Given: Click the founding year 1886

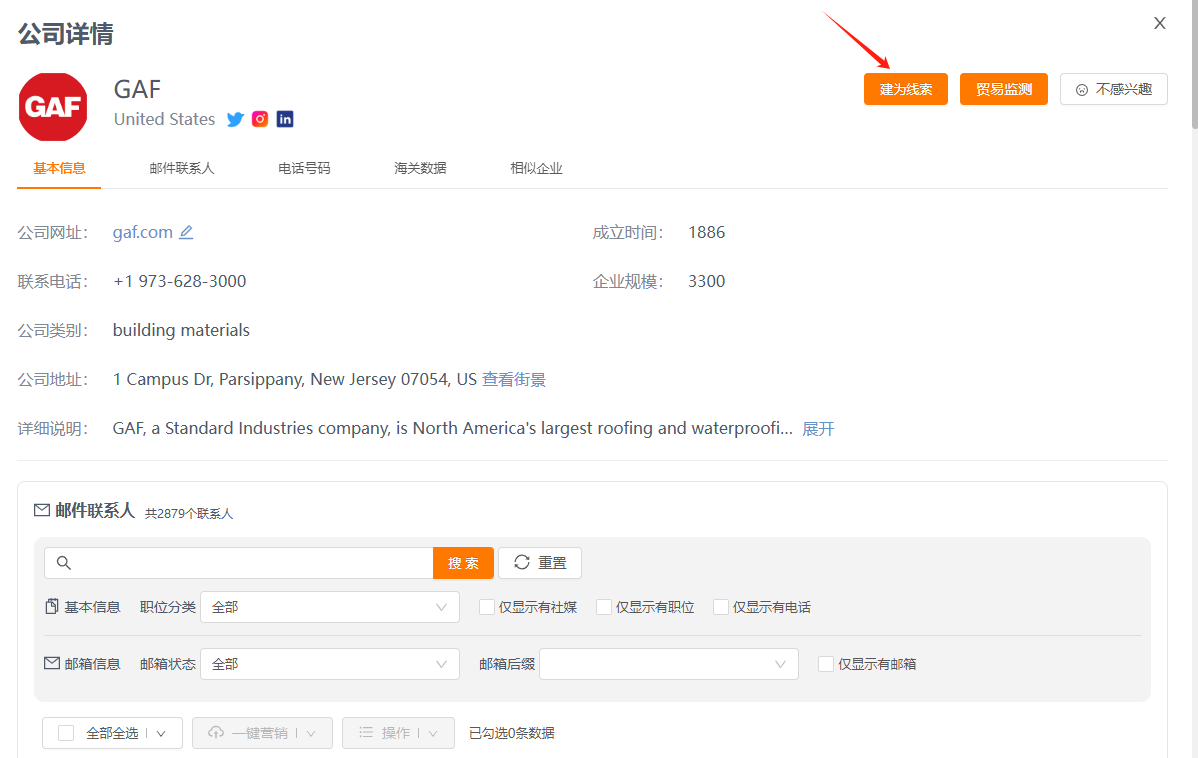Looking at the screenshot, I should (x=707, y=232).
